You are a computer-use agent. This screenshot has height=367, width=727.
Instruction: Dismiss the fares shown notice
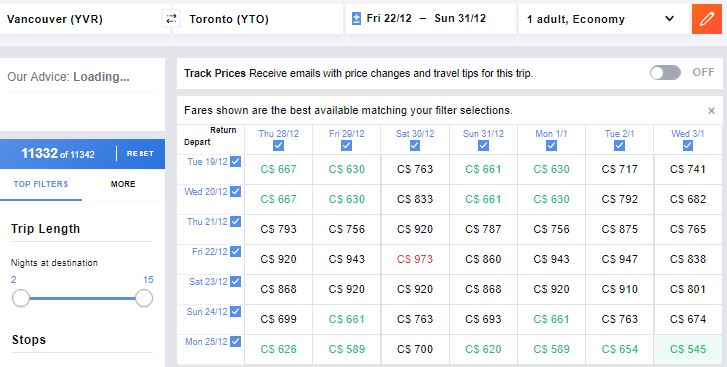(x=711, y=111)
